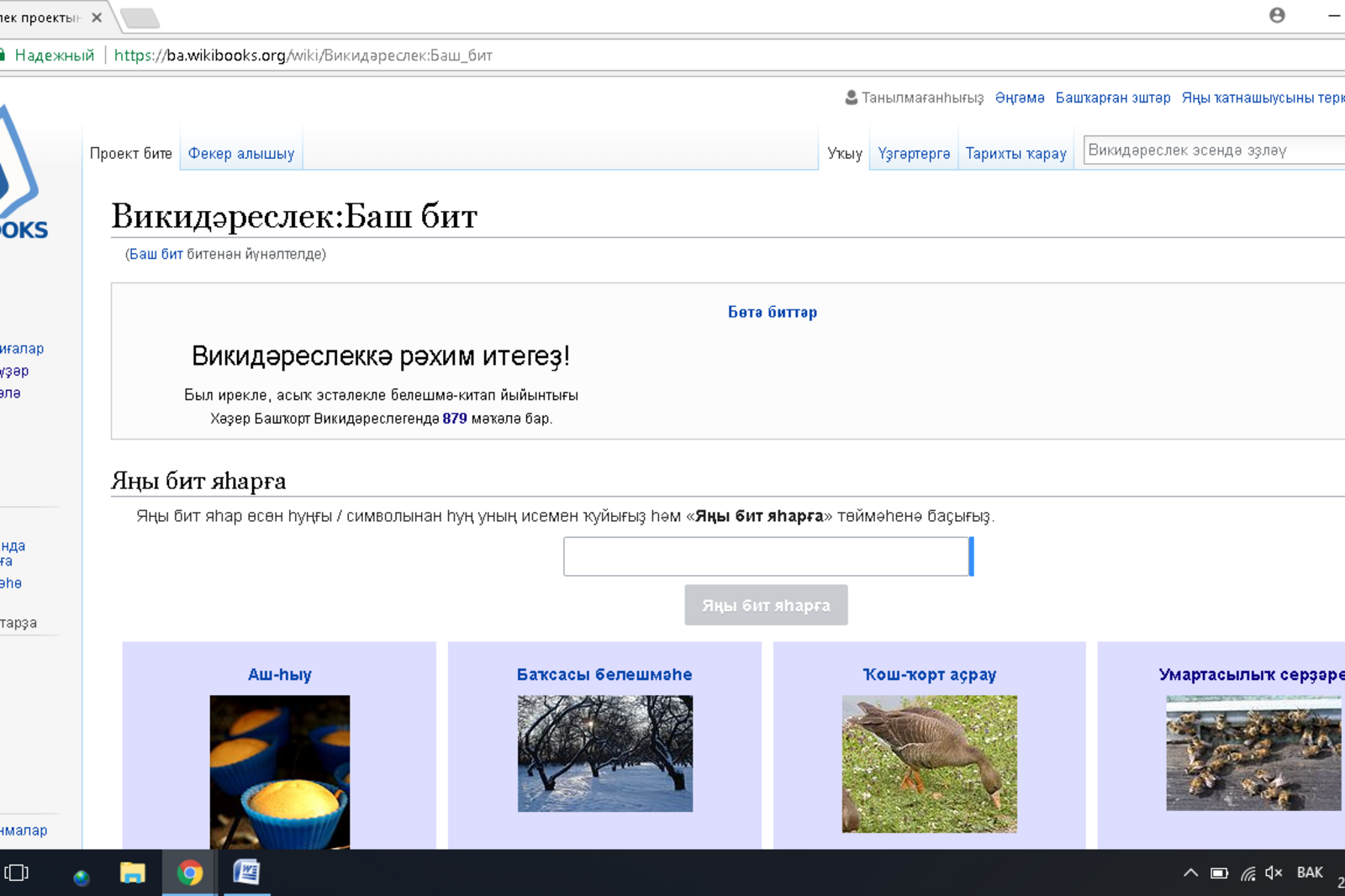This screenshot has height=896, width=1345.
Task: Open the network Wi-Fi tray icon
Action: point(1247,873)
